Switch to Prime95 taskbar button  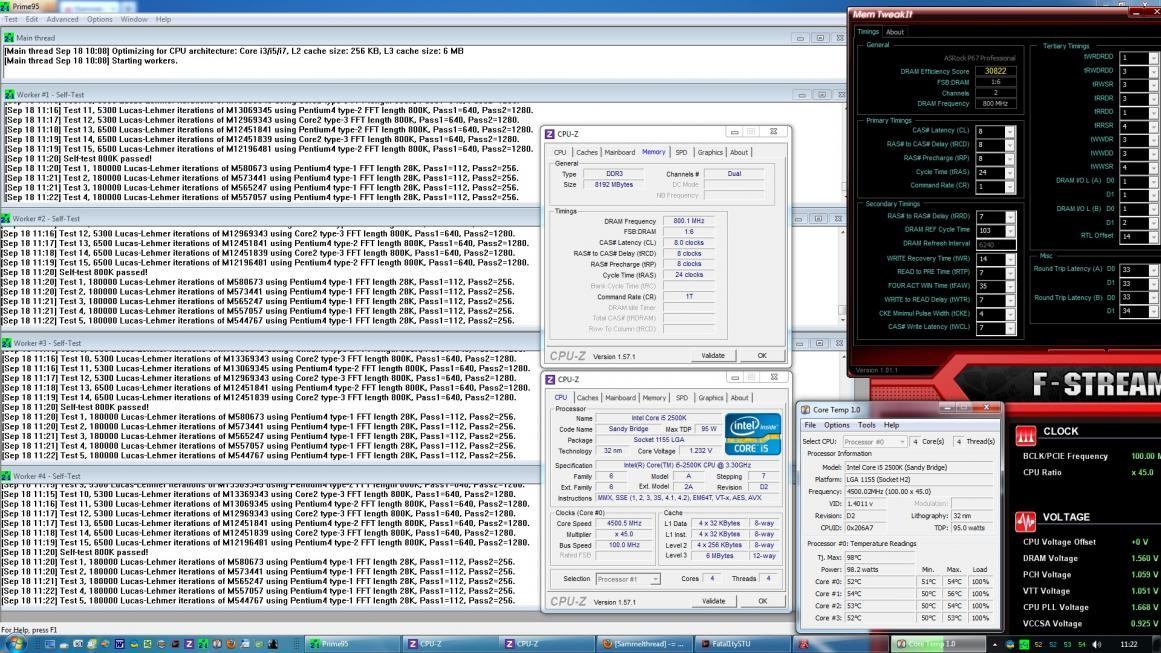tap(352, 644)
